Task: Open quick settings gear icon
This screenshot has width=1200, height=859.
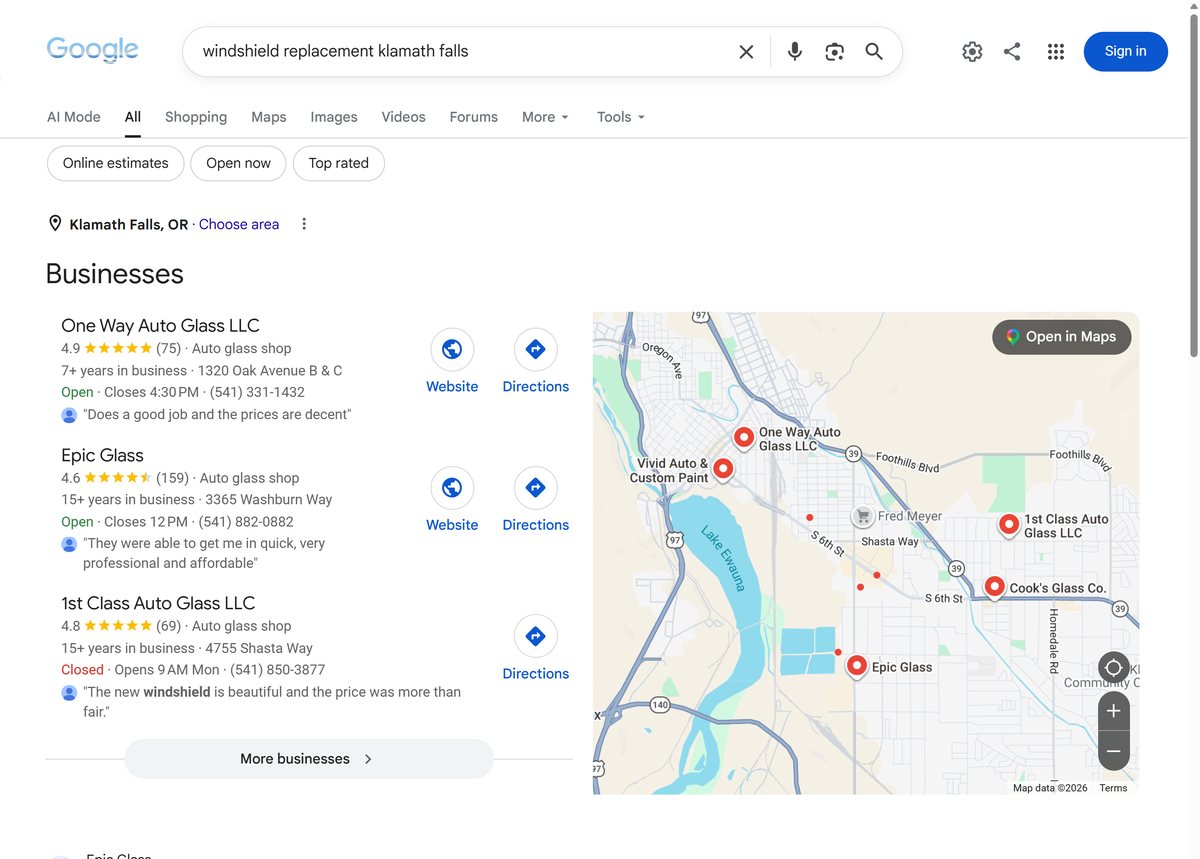Action: pos(972,51)
